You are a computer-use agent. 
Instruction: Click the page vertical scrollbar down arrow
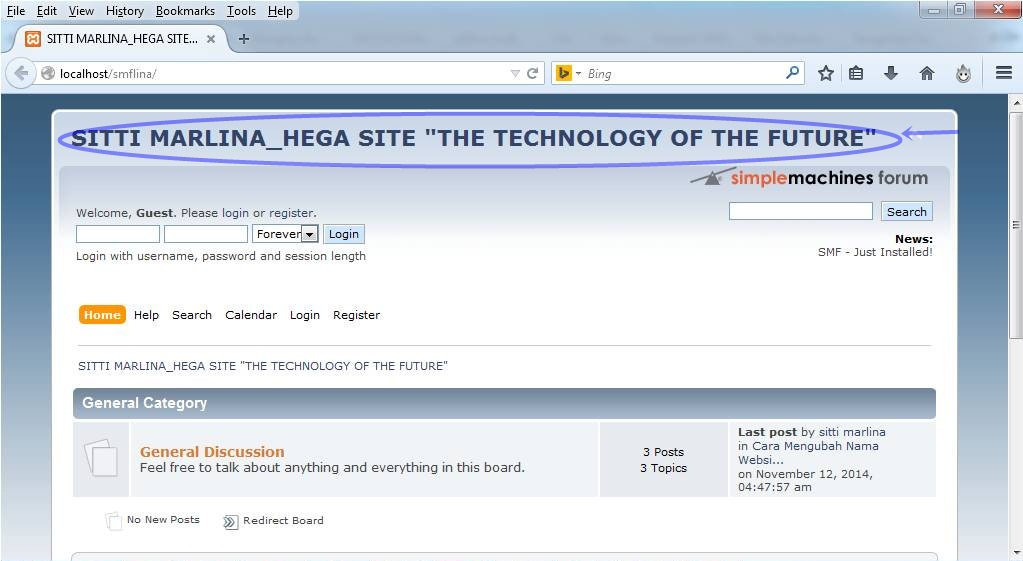point(1016,553)
